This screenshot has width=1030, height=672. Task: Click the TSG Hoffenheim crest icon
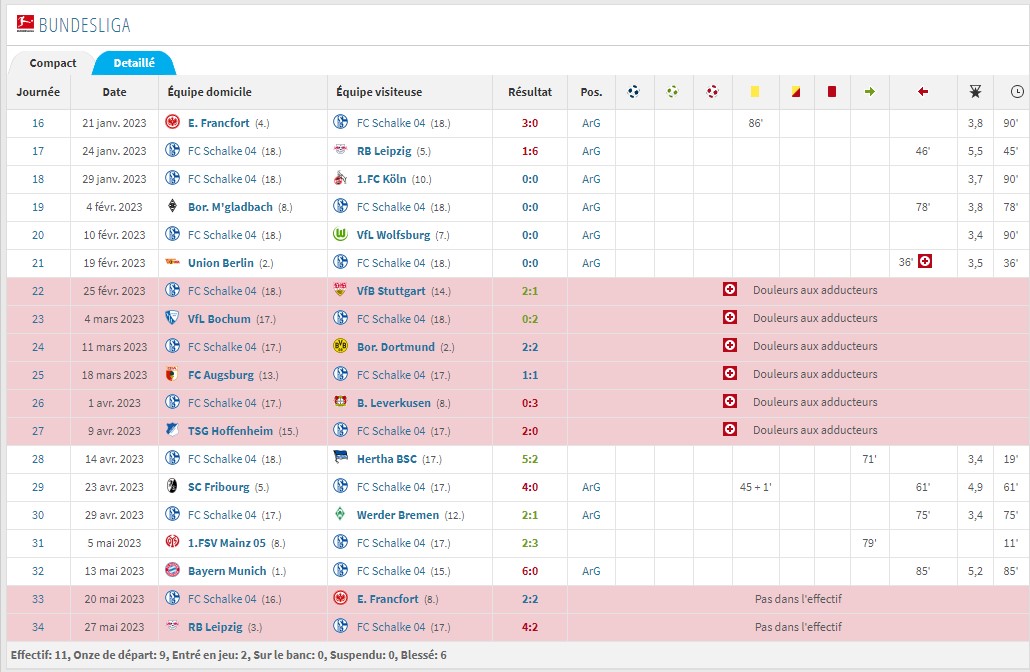coord(173,430)
